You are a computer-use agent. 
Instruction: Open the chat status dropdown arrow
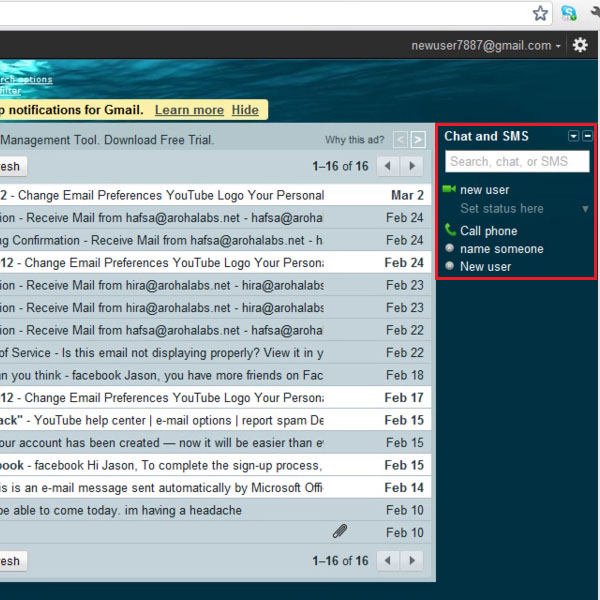[585, 209]
